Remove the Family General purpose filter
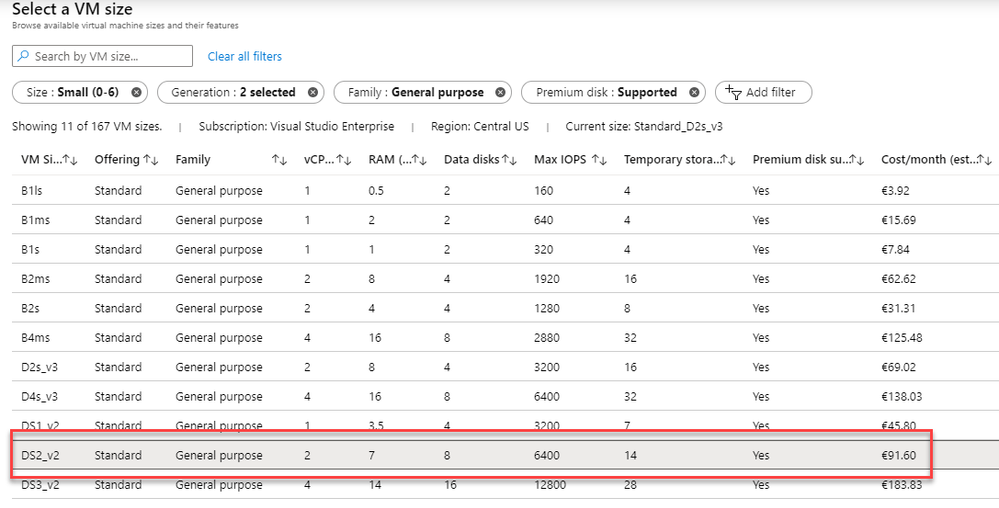Viewport: 999px width, 508px height. click(500, 92)
